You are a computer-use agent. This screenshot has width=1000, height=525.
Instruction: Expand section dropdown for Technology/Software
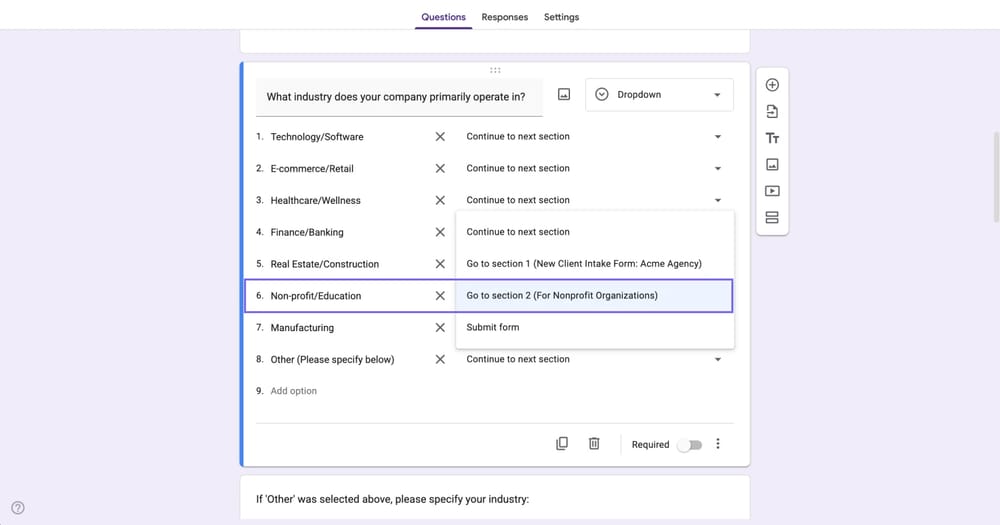pos(717,137)
